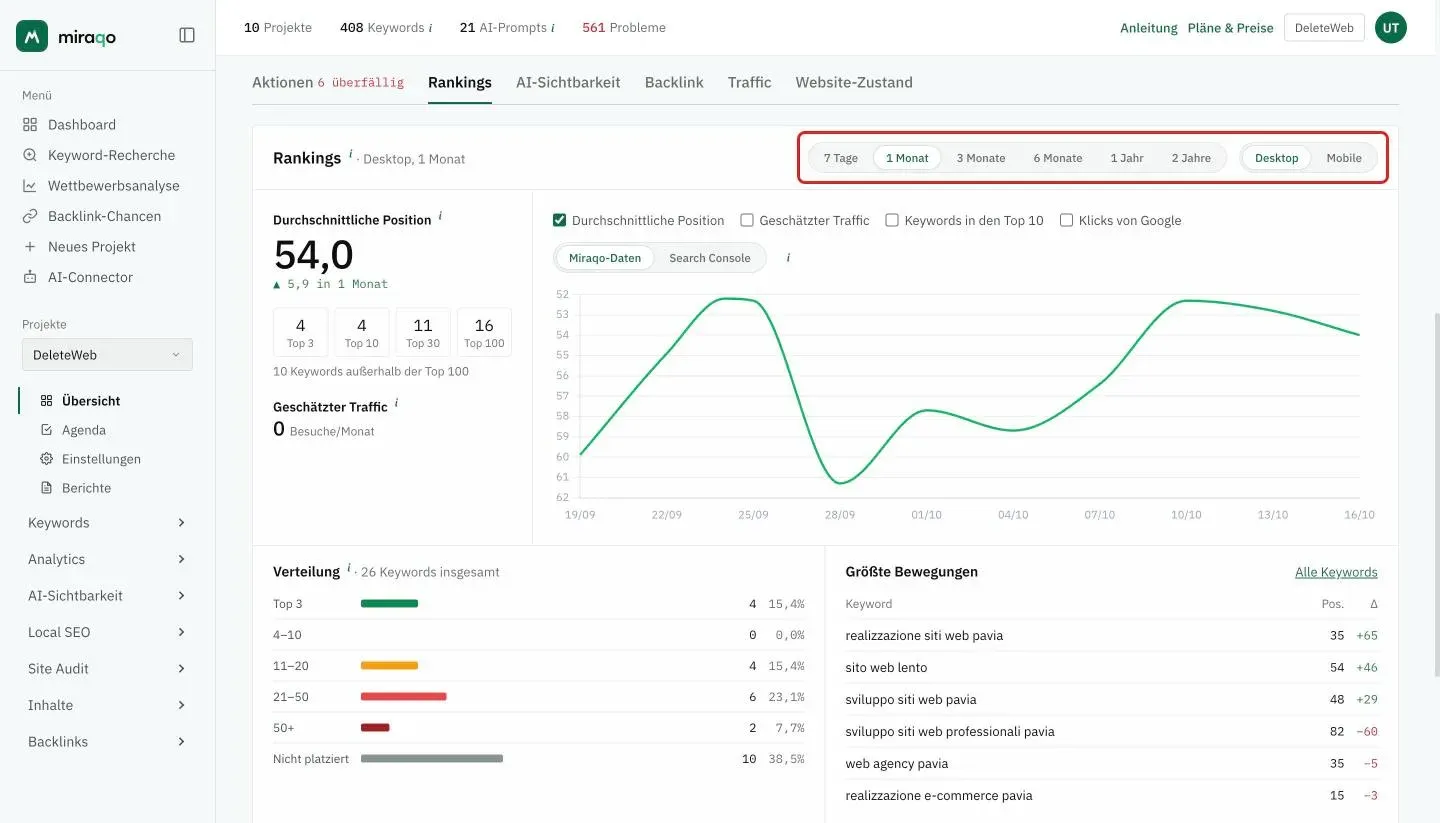
Task: Click the Berichte document icon
Action: [x=46, y=488]
